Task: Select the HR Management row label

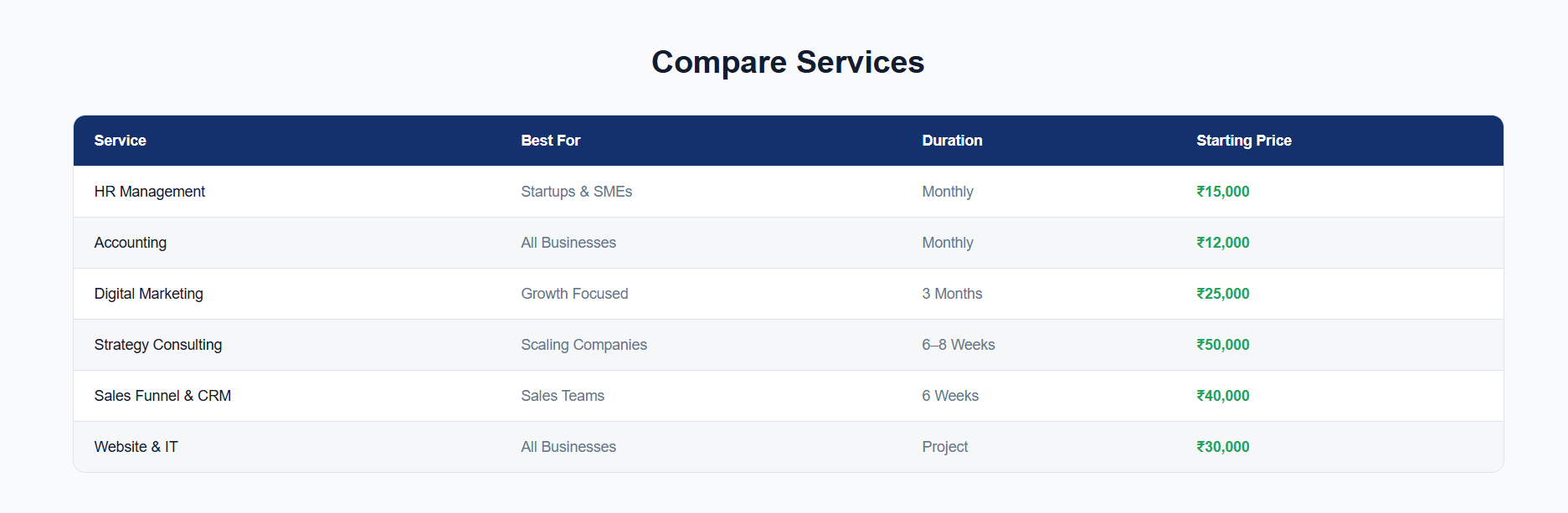Action: tap(149, 192)
